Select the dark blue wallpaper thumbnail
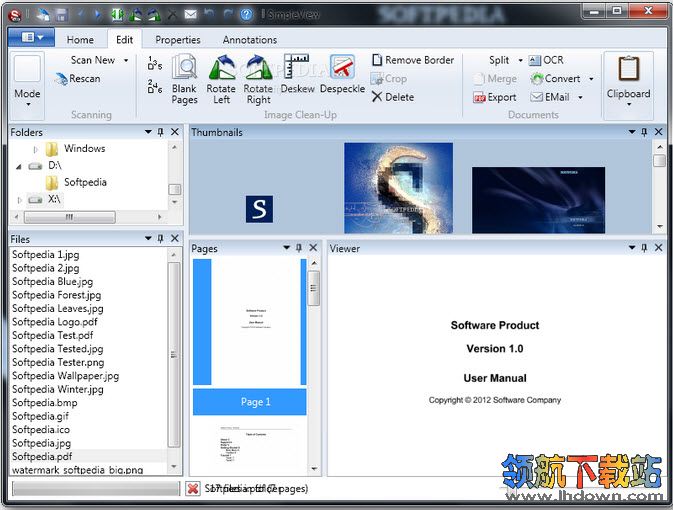The image size is (673, 510). click(x=538, y=200)
